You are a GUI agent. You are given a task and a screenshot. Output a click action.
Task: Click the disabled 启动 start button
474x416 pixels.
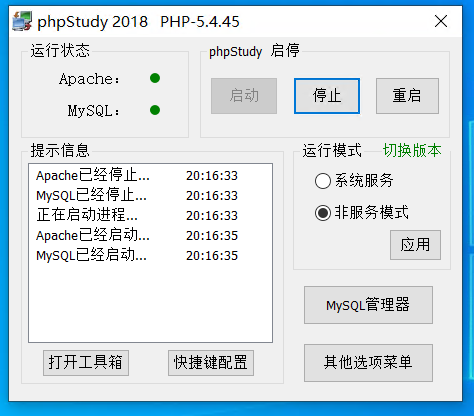pyautogui.click(x=244, y=96)
